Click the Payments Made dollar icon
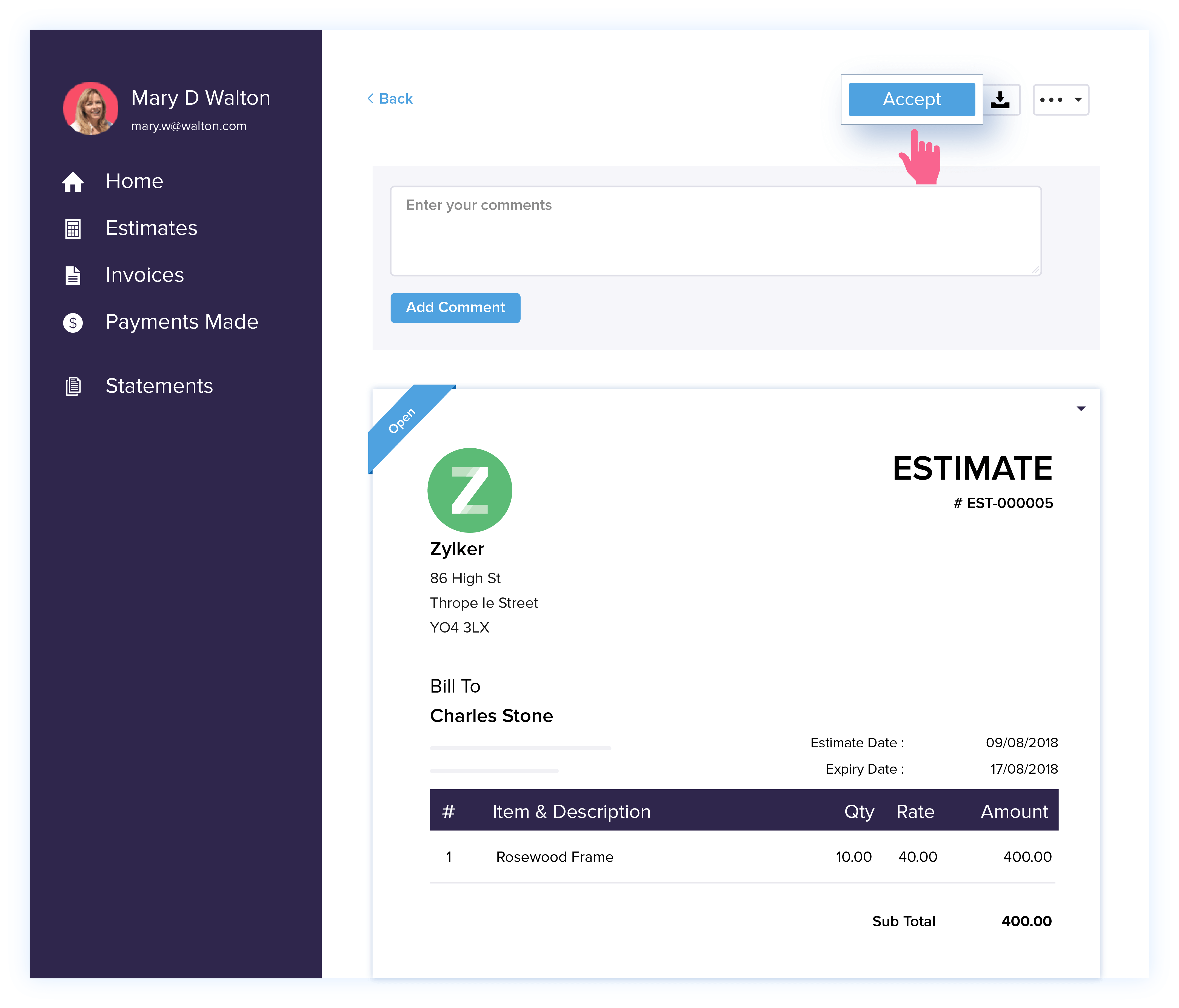Viewport: 1179px width, 1008px height. click(x=73, y=323)
